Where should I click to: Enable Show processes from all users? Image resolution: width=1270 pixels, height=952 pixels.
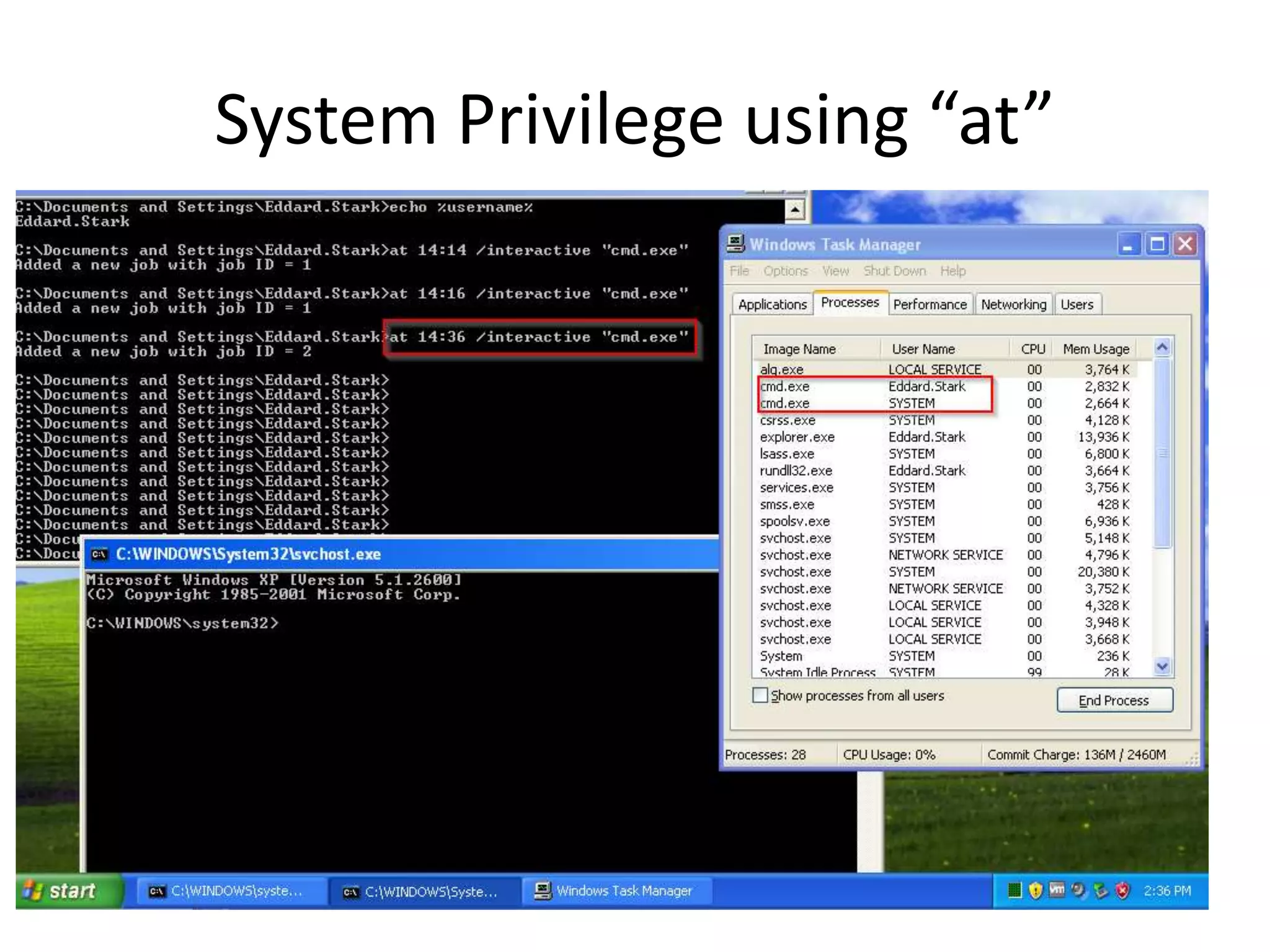coord(760,695)
